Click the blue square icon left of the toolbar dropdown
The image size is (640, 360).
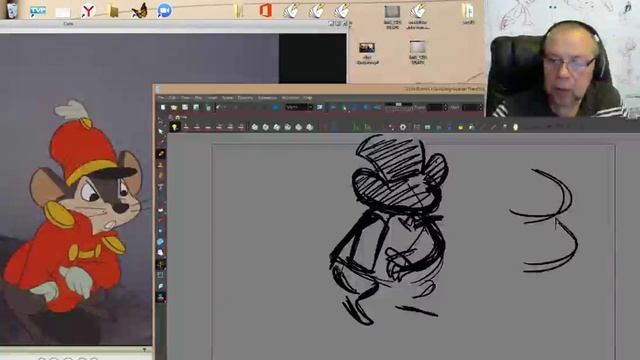pyautogui.click(x=276, y=107)
